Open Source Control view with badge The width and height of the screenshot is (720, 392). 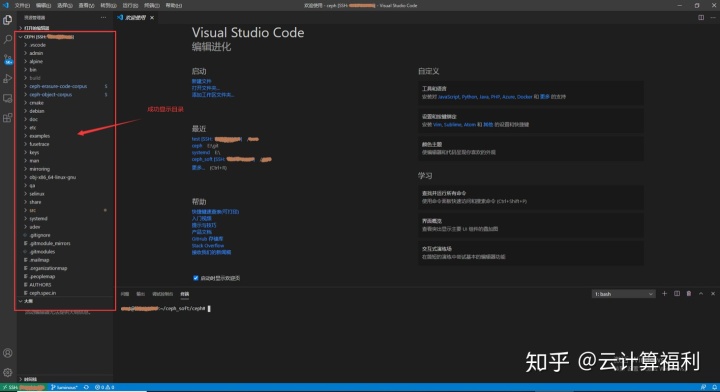coord(8,59)
